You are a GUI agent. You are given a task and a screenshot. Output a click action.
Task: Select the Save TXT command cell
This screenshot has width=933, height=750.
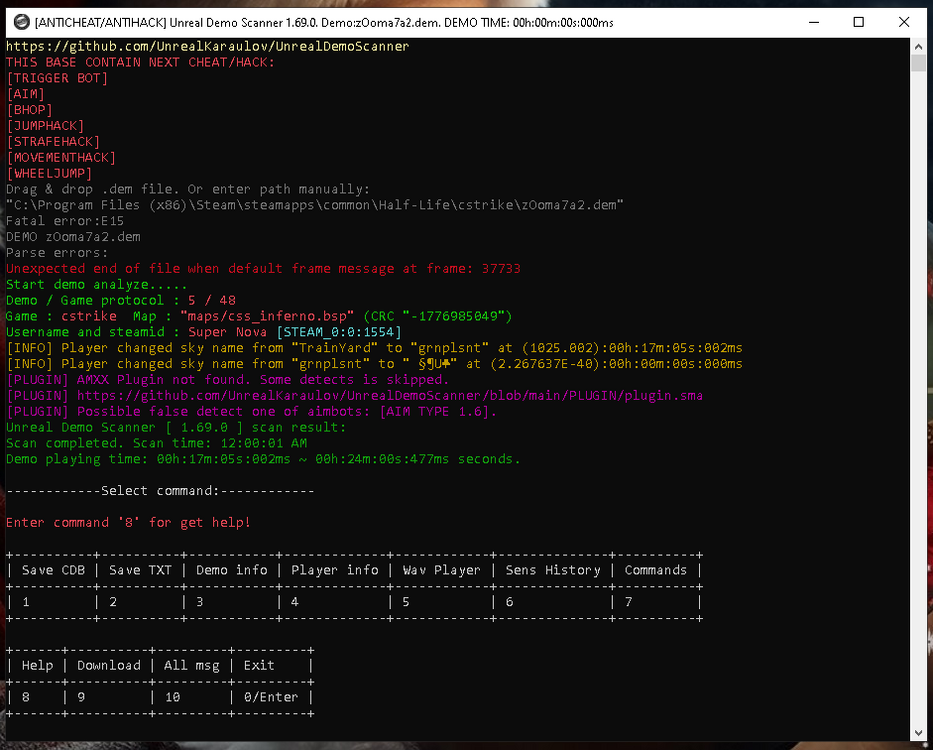140,570
